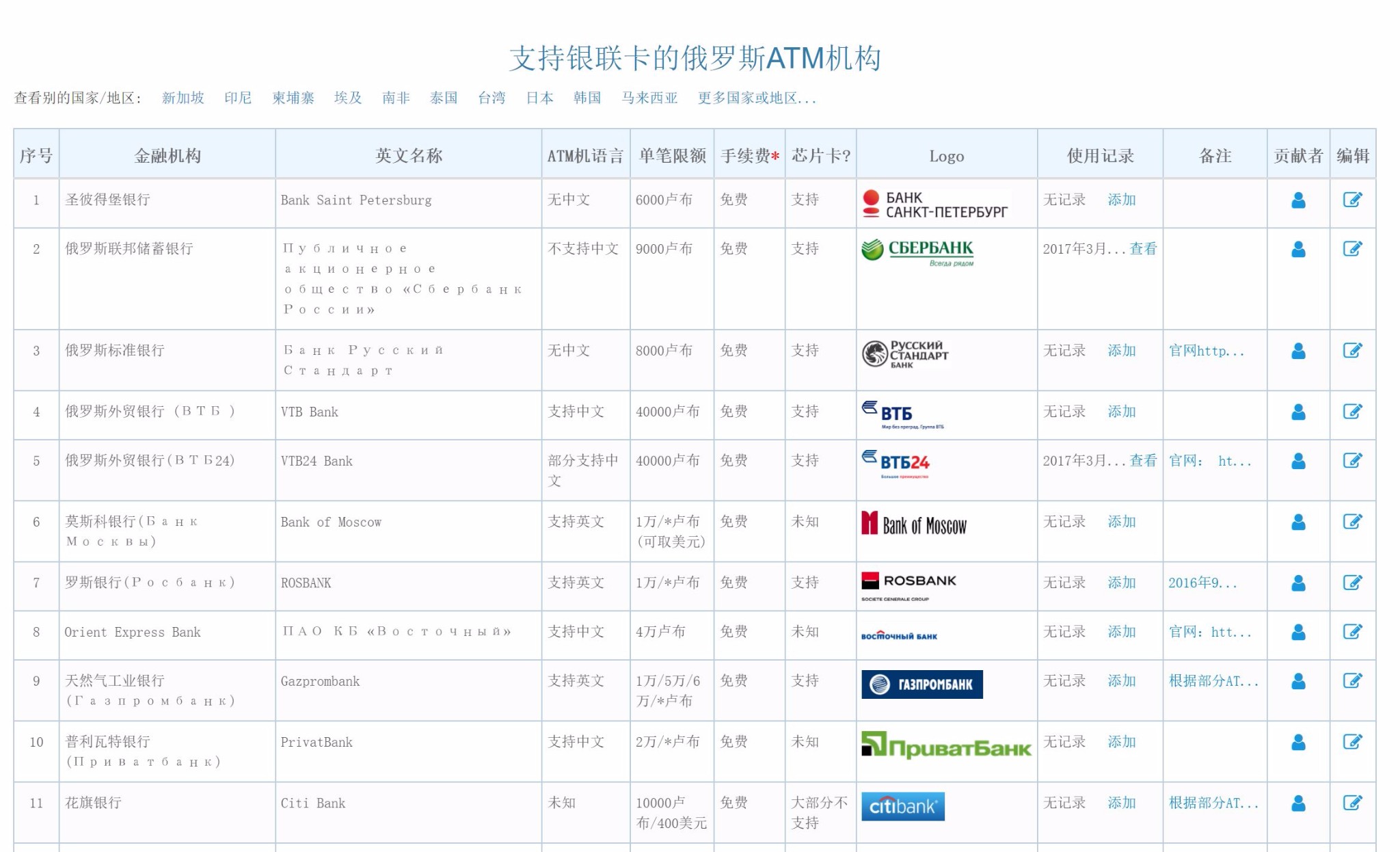1400x852 pixels.
Task: Edit the Bank of Moscow entry
Action: pos(1352,521)
